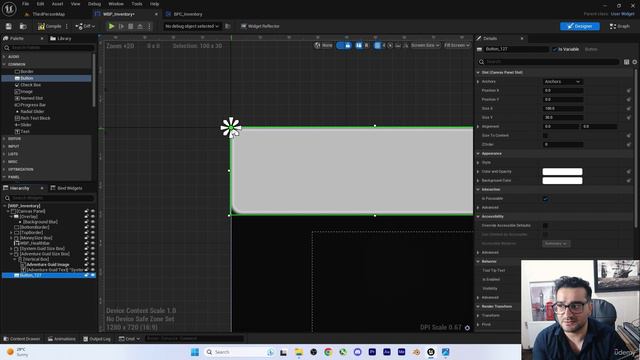This screenshot has width=640, height=360.
Task: Click the R respect locks button
Action: point(367,45)
